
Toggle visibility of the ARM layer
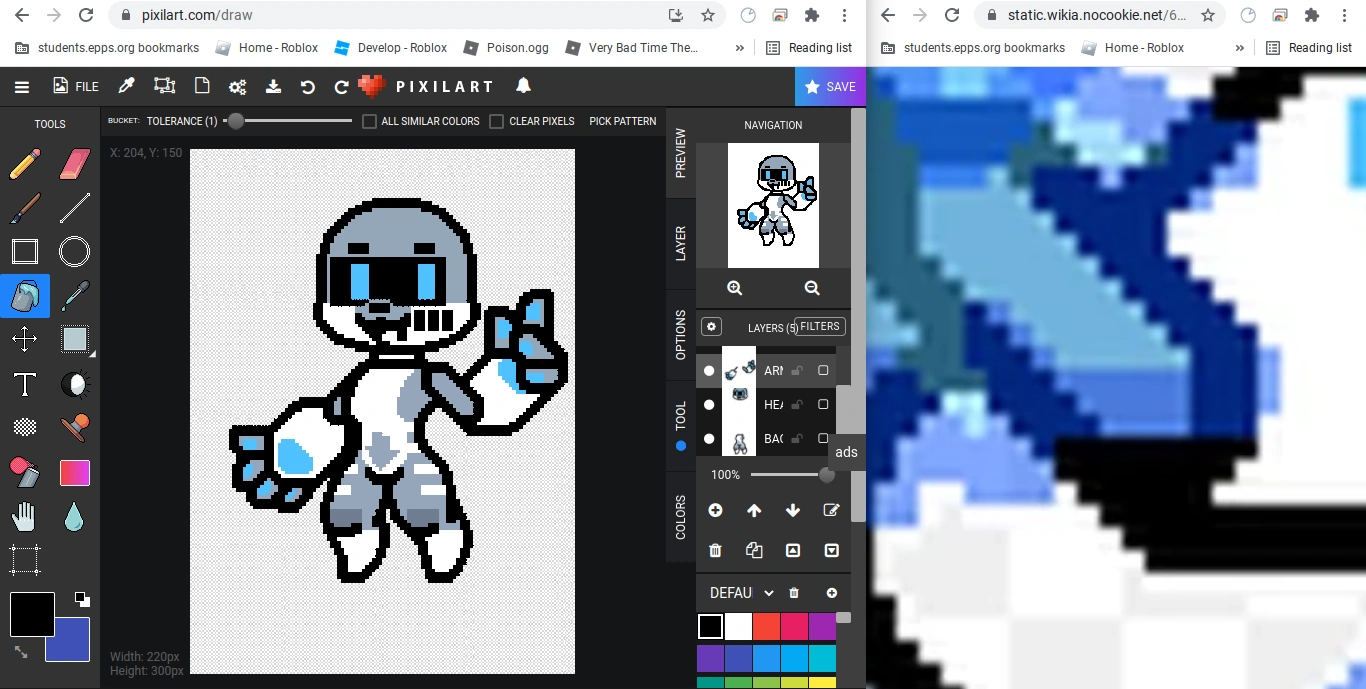[709, 370]
